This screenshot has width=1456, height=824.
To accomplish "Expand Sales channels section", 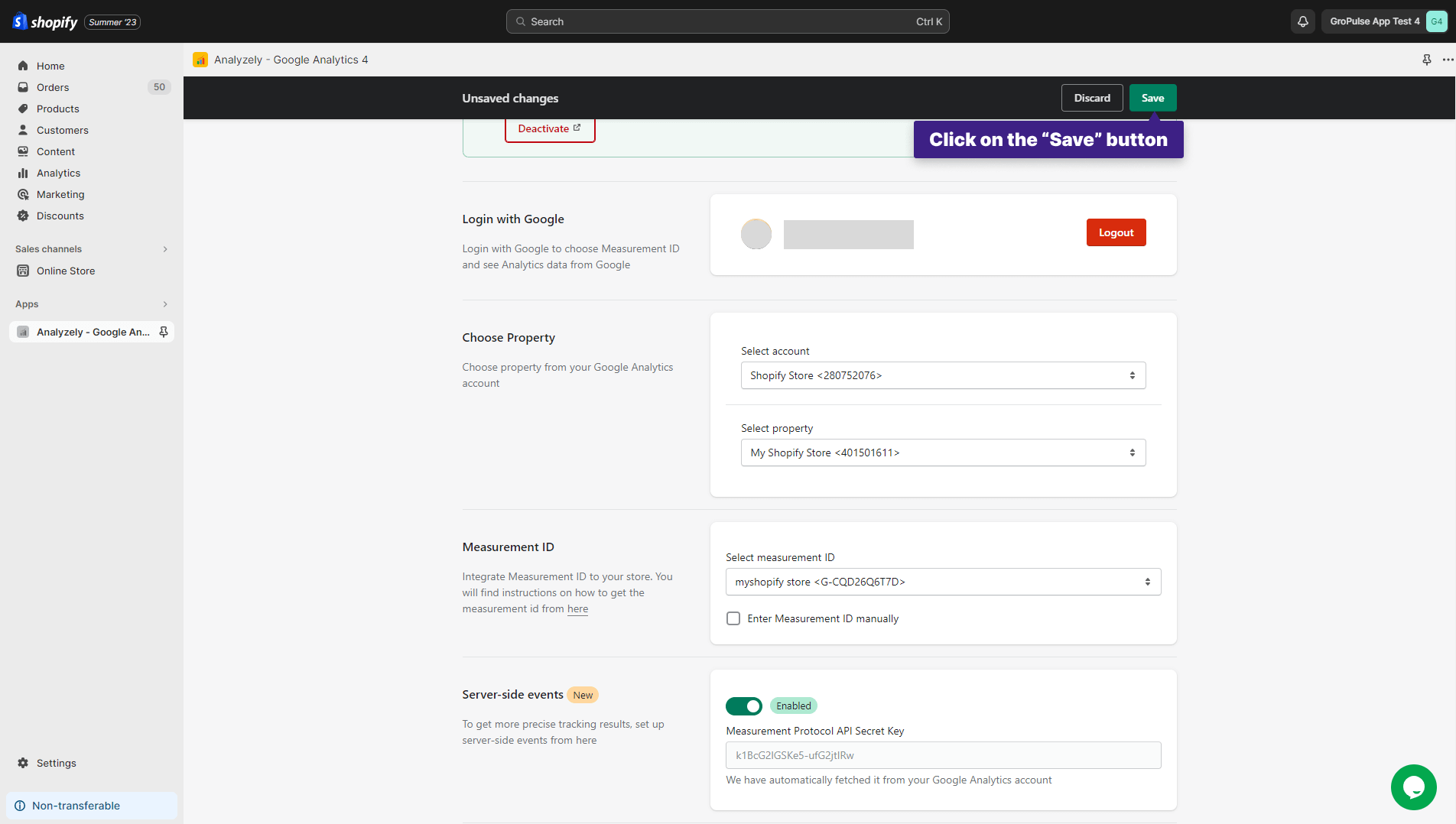I will (165, 249).
